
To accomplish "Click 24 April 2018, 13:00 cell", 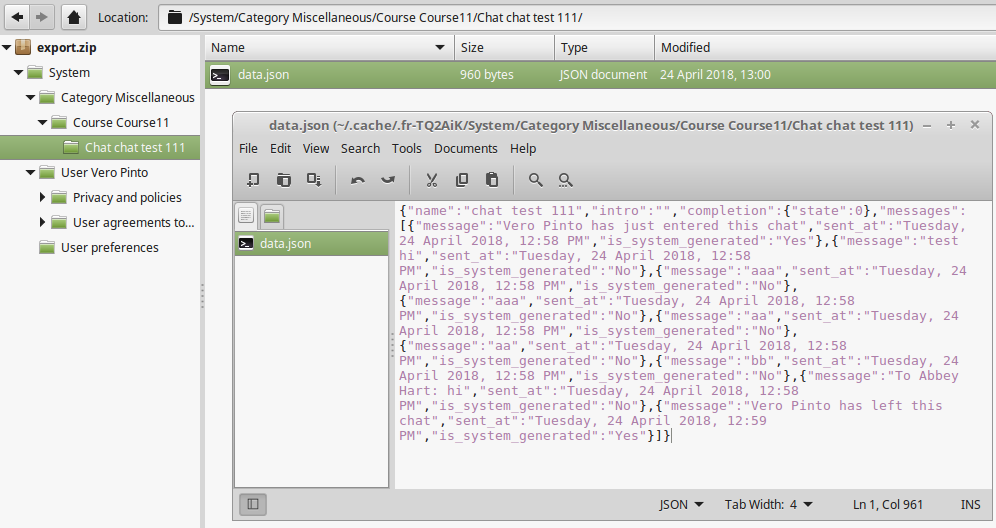I will click(x=715, y=74).
